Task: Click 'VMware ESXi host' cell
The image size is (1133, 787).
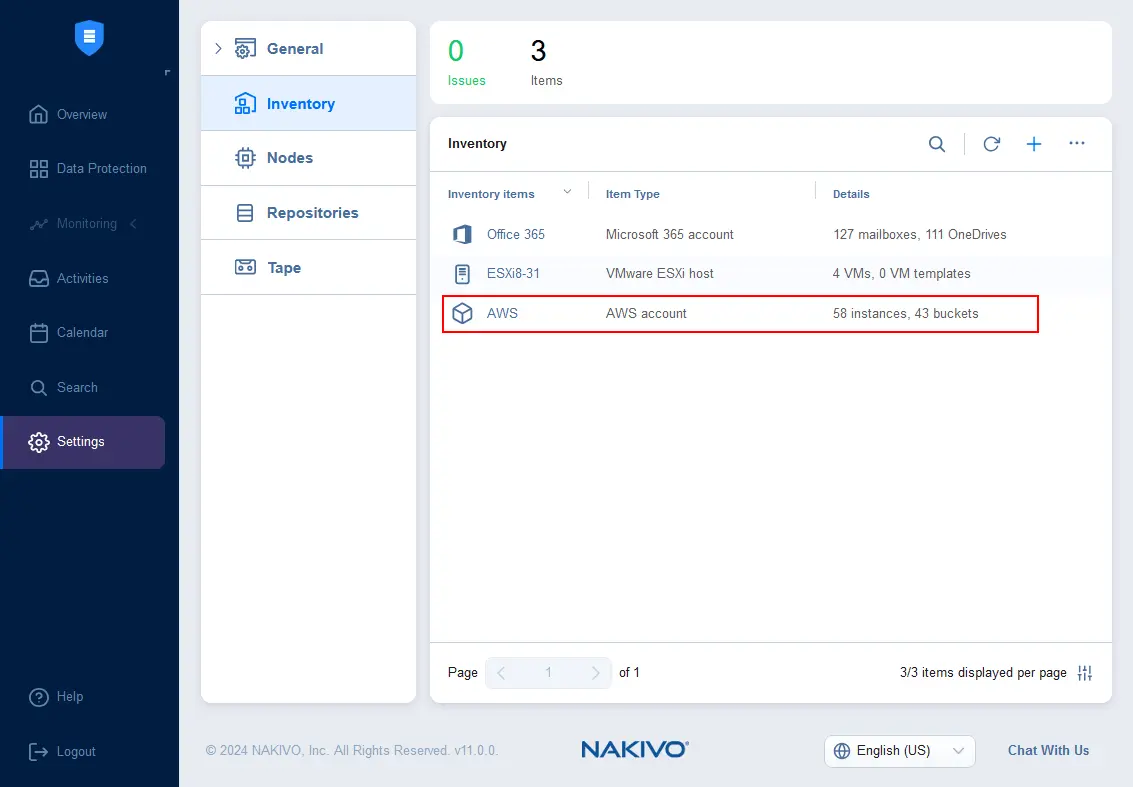Action: [659, 273]
